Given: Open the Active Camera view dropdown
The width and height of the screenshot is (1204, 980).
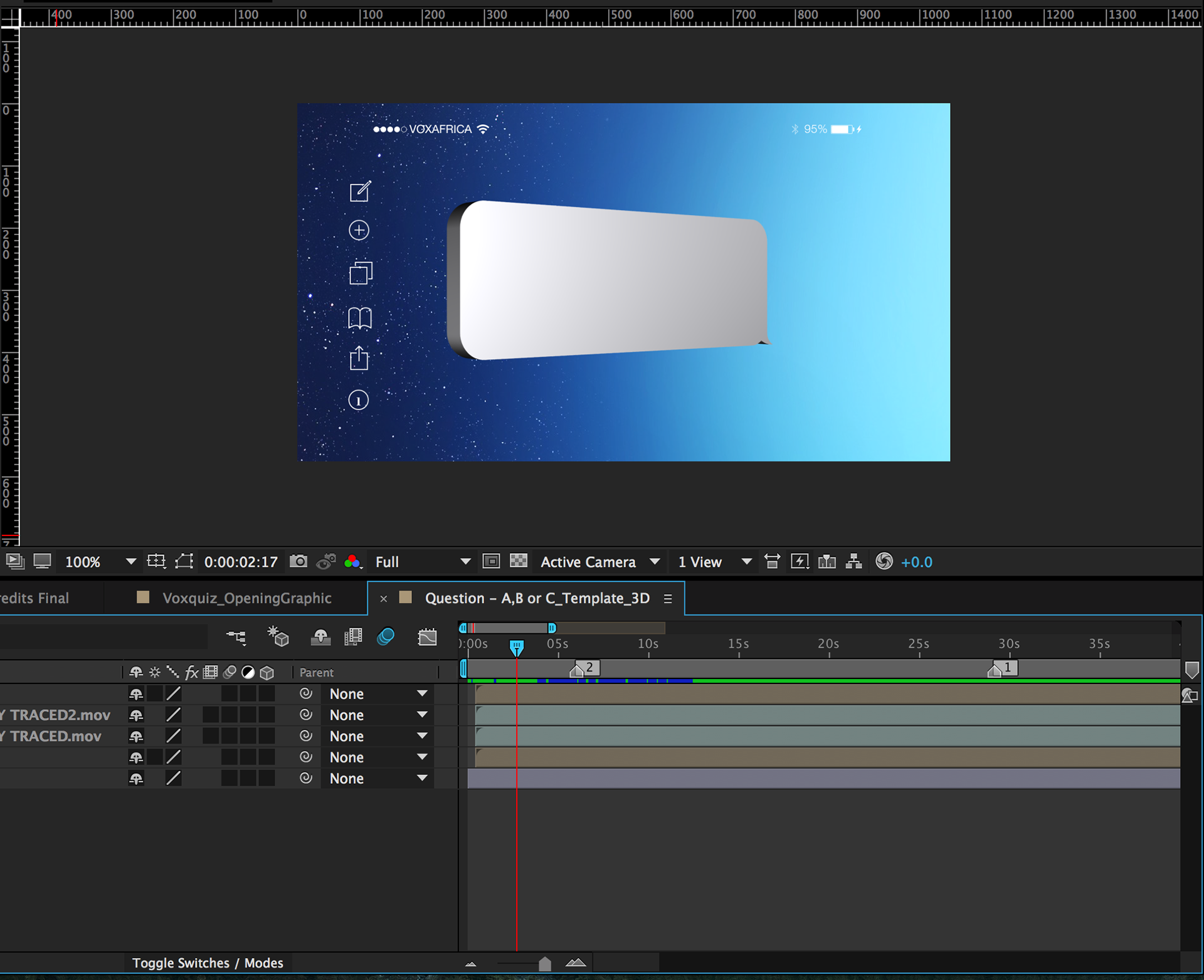Looking at the screenshot, I should coord(599,562).
